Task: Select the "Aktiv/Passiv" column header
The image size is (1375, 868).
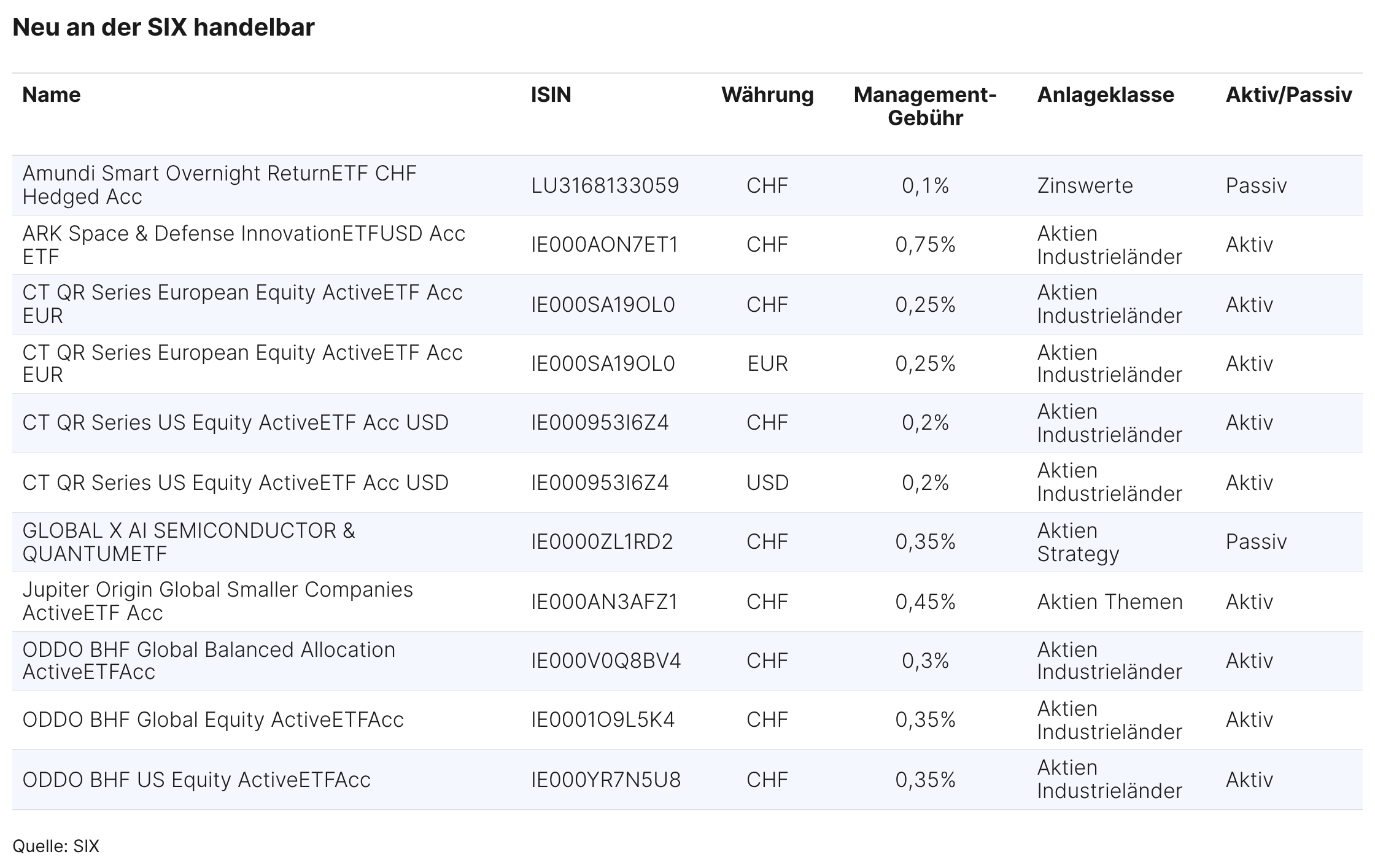Action: [x=1288, y=95]
